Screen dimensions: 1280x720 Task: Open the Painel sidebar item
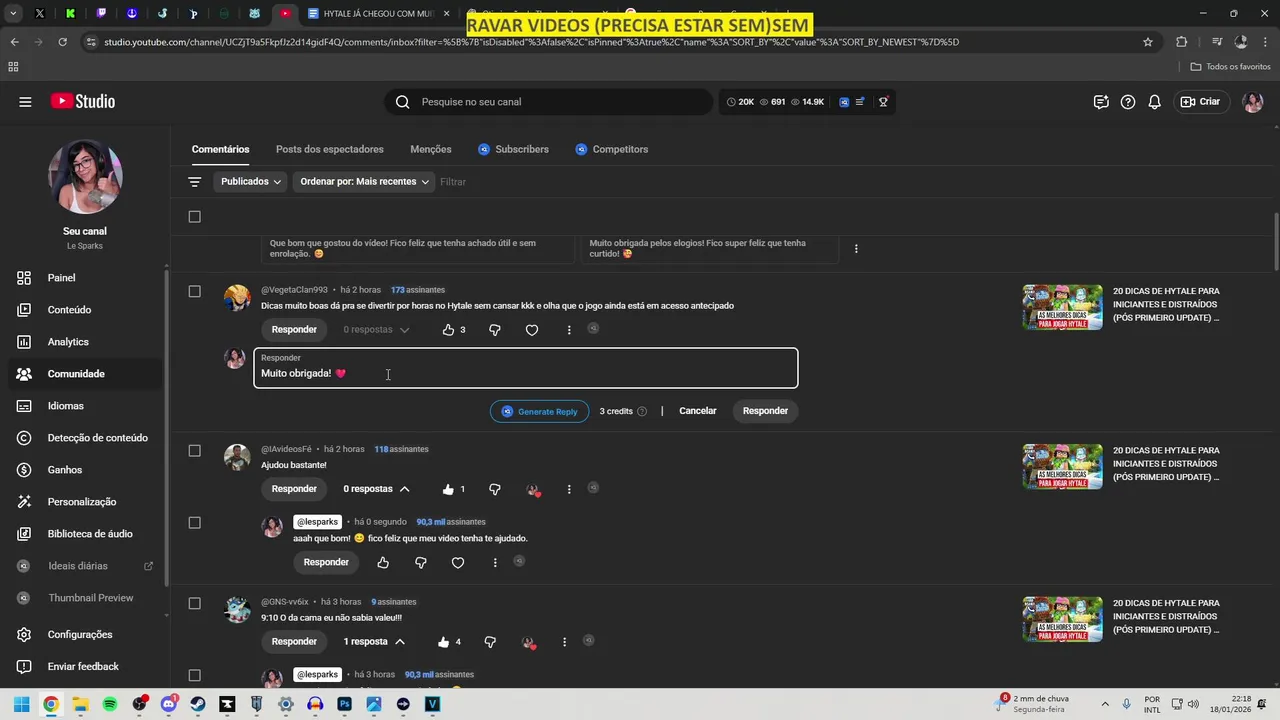click(x=85, y=278)
